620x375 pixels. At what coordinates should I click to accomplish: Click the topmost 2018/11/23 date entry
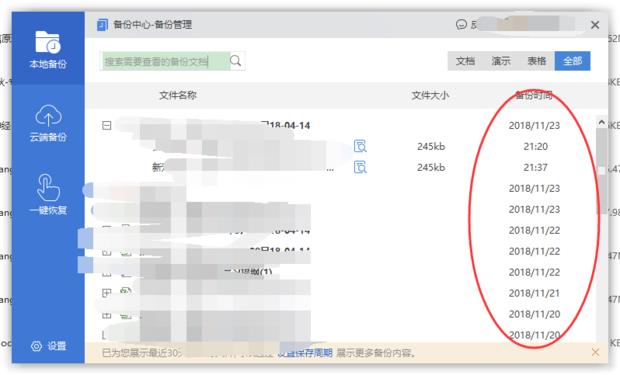[534, 125]
